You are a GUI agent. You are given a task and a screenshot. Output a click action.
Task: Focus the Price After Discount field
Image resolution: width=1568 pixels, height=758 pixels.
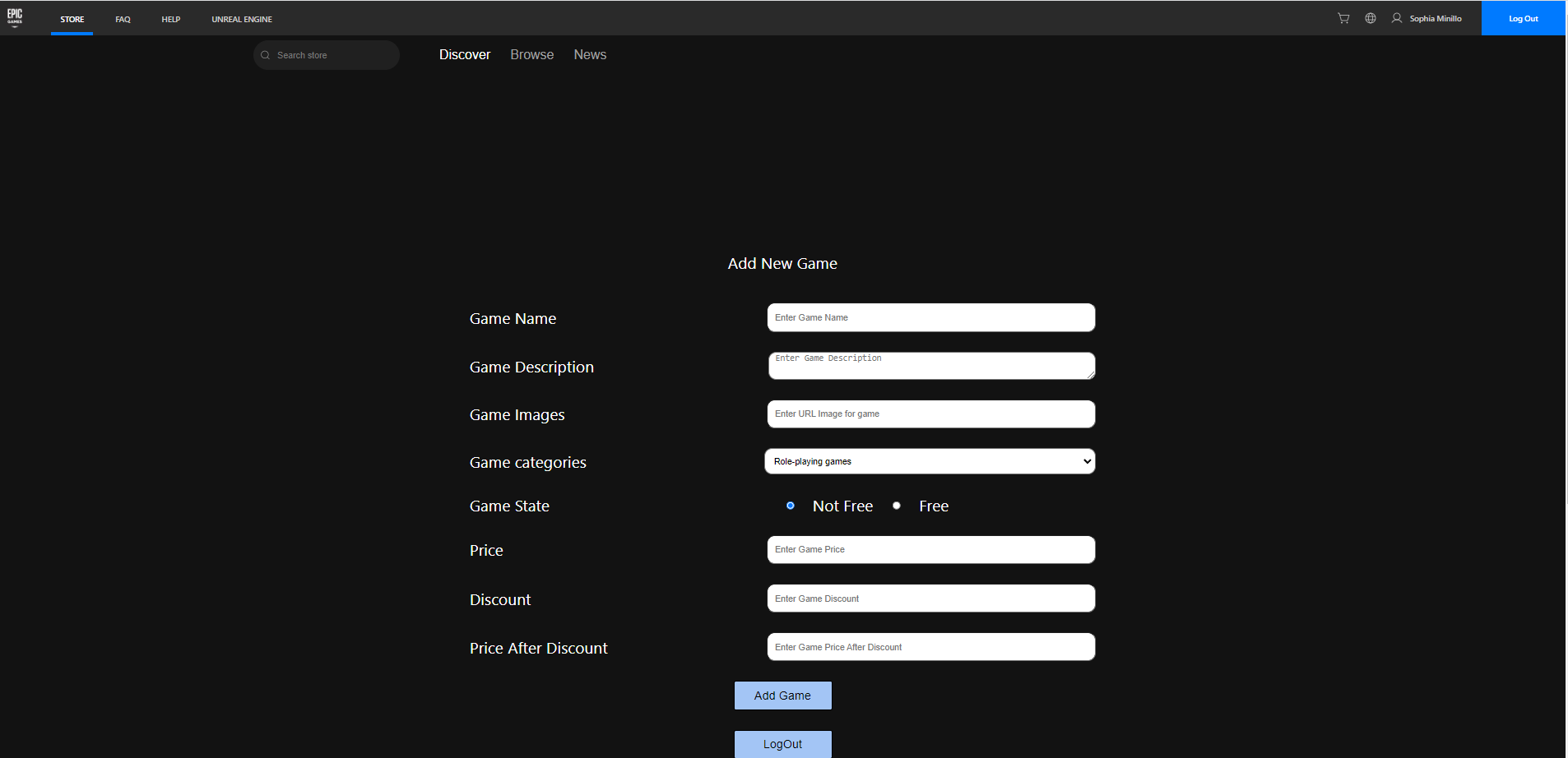[931, 647]
